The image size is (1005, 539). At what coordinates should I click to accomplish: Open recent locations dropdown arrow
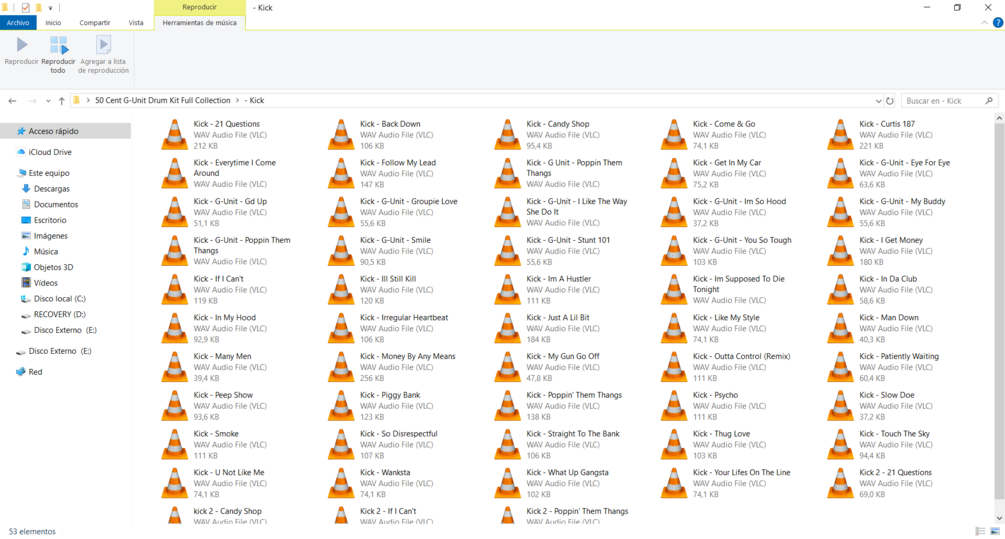48,101
